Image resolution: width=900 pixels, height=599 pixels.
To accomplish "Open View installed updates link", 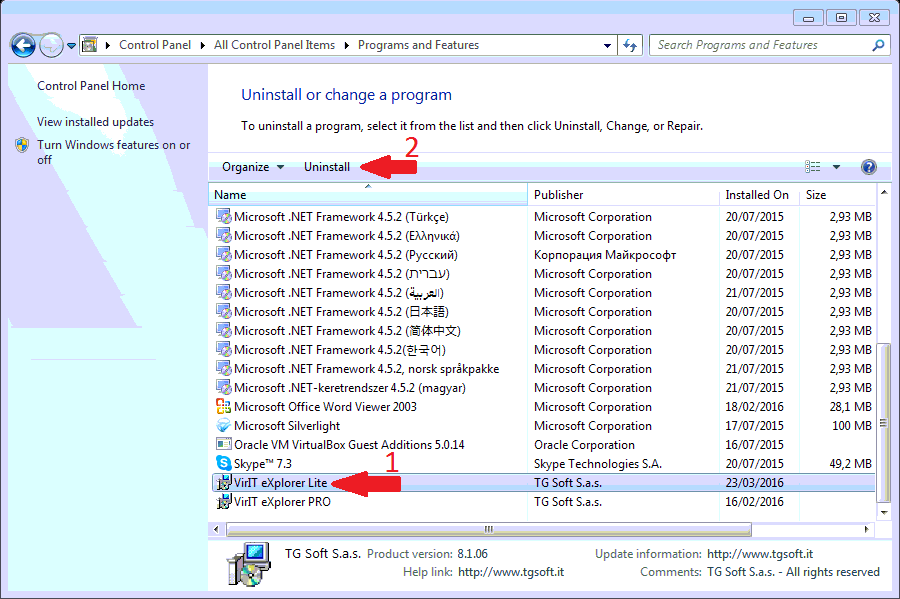I will [96, 122].
